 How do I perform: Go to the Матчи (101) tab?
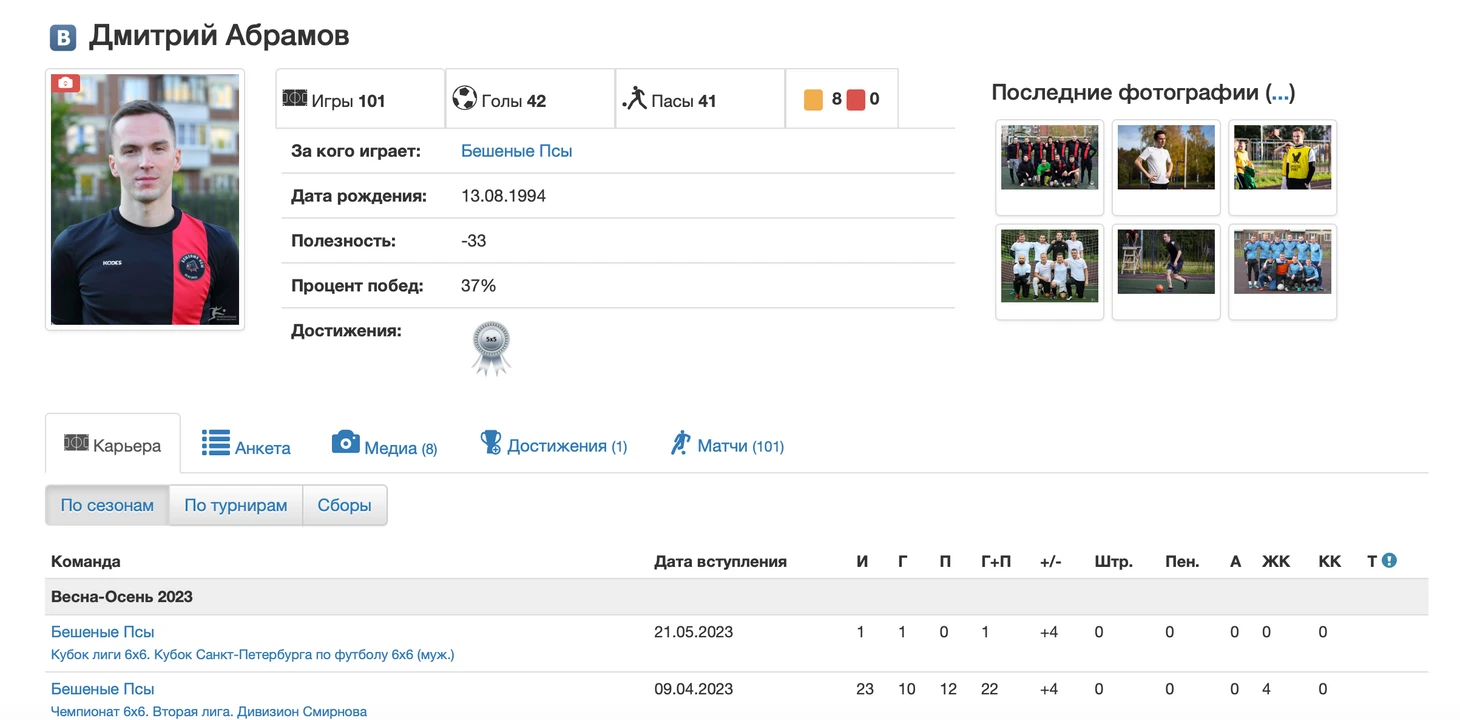pos(727,445)
